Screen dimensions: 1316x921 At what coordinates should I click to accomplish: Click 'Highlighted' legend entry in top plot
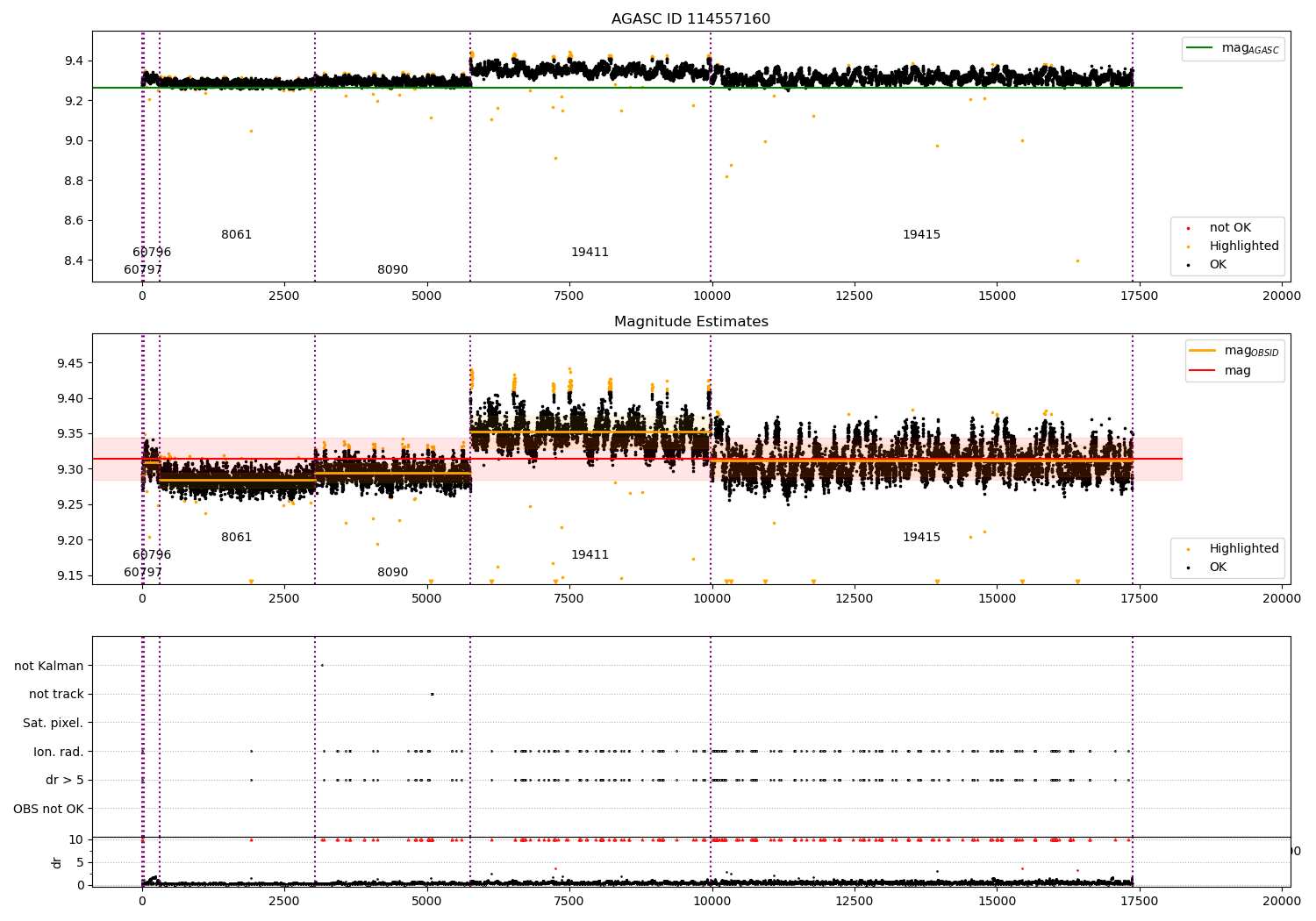[x=1244, y=246]
